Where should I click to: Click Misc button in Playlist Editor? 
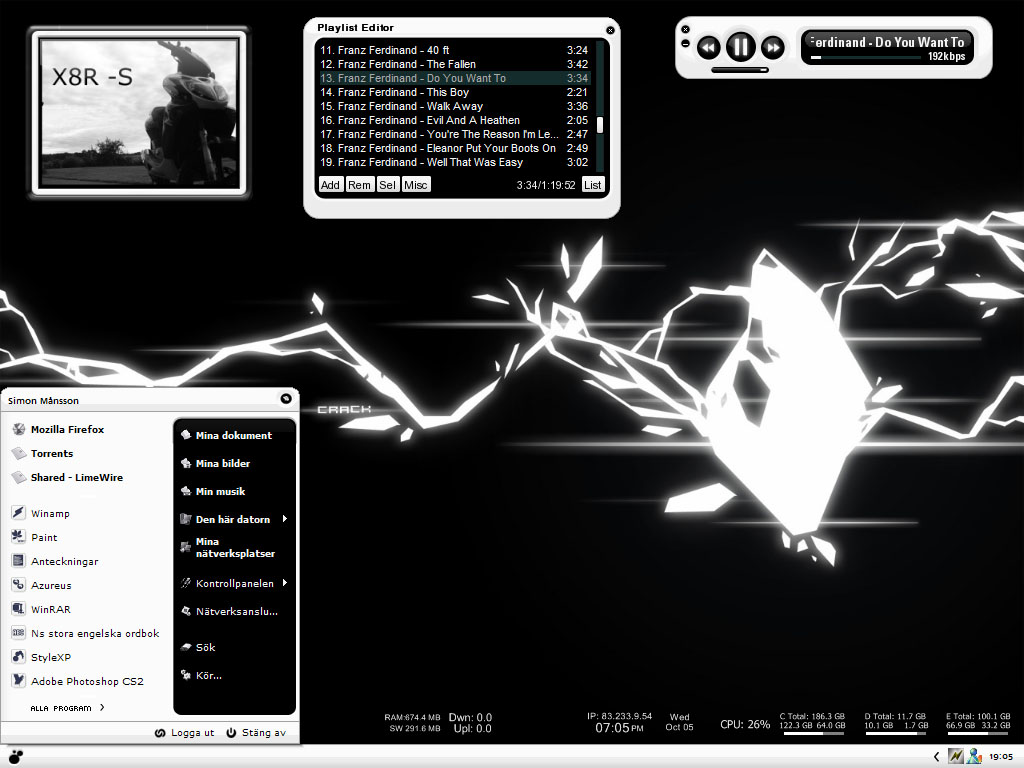point(416,185)
